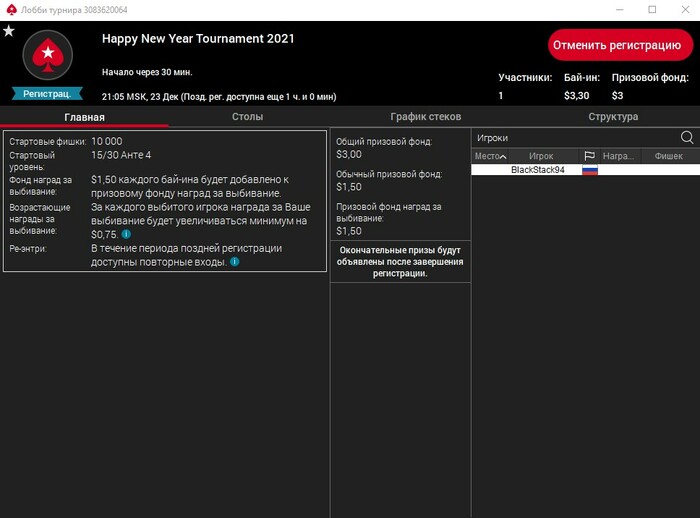
Task: Sort by the Награ... column header
Action: tap(618, 156)
